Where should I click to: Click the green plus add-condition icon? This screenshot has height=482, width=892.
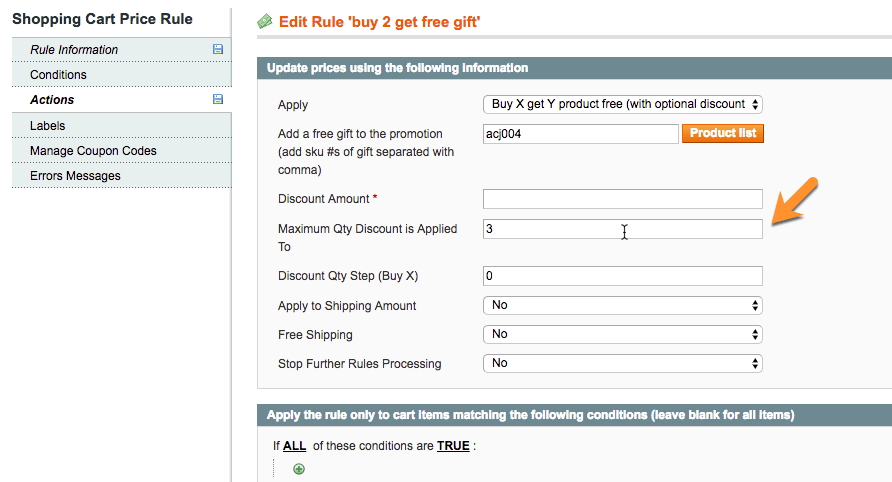pos(299,469)
